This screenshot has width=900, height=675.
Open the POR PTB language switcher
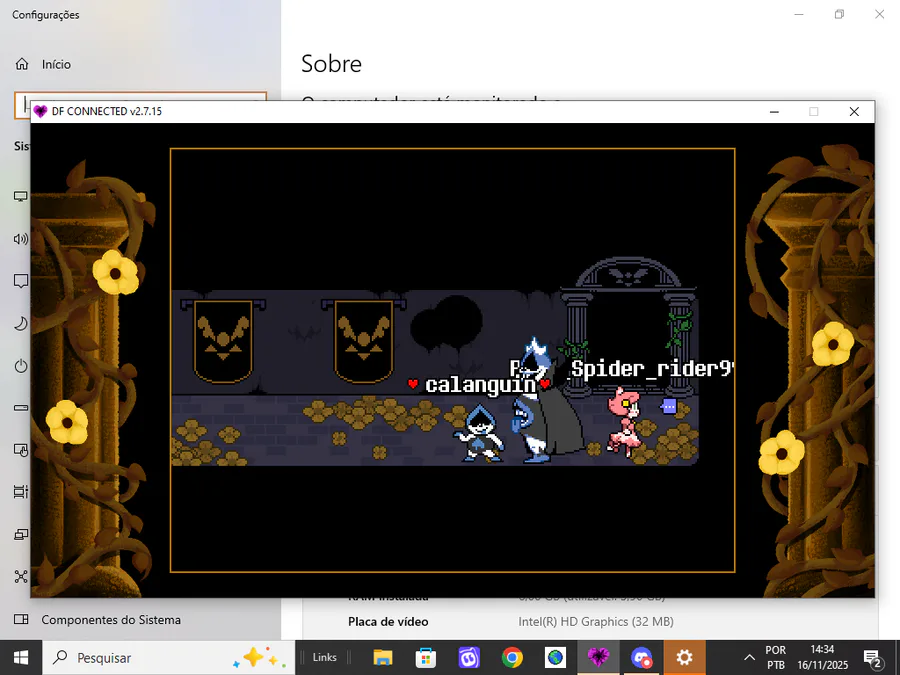(x=775, y=658)
